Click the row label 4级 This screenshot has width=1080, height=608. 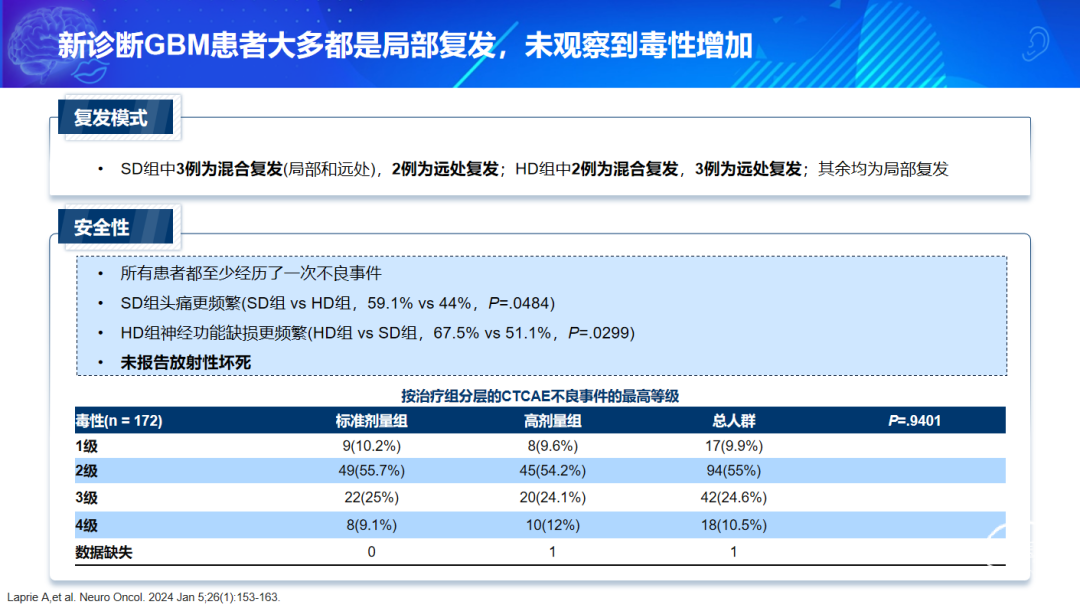click(x=87, y=525)
